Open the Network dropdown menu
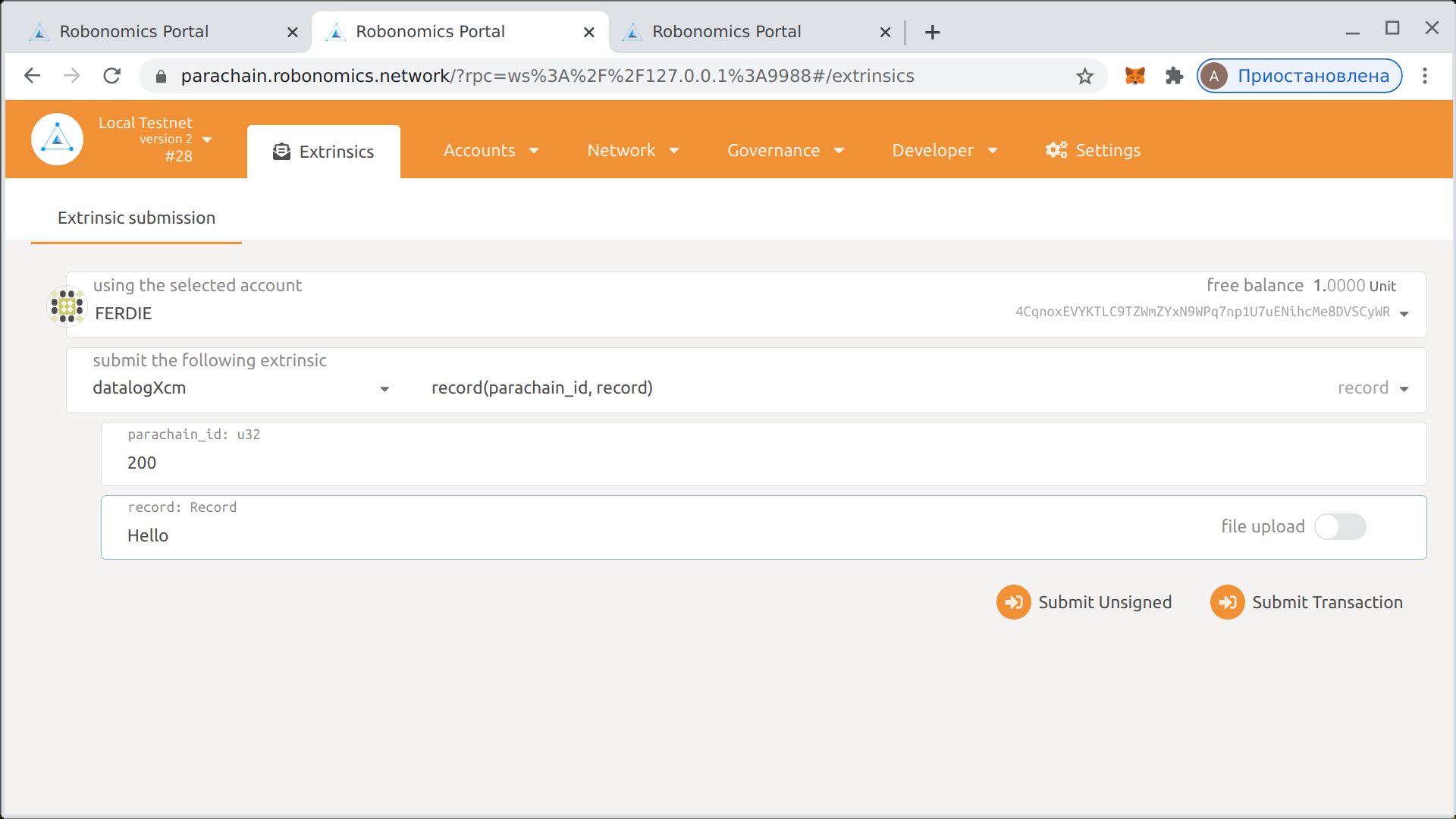The height and width of the screenshot is (819, 1456). [632, 150]
